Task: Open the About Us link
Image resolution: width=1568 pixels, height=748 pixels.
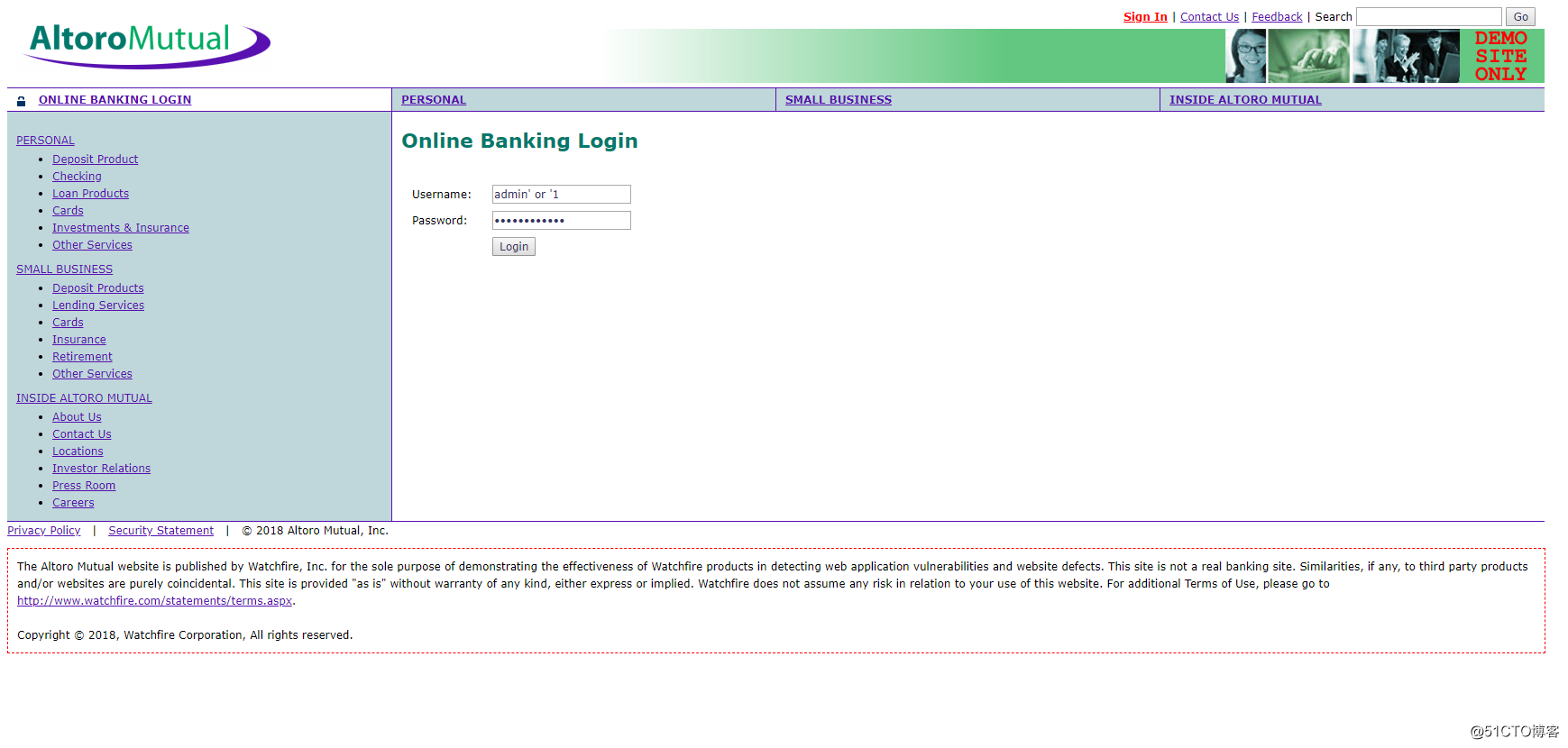Action: (x=77, y=417)
